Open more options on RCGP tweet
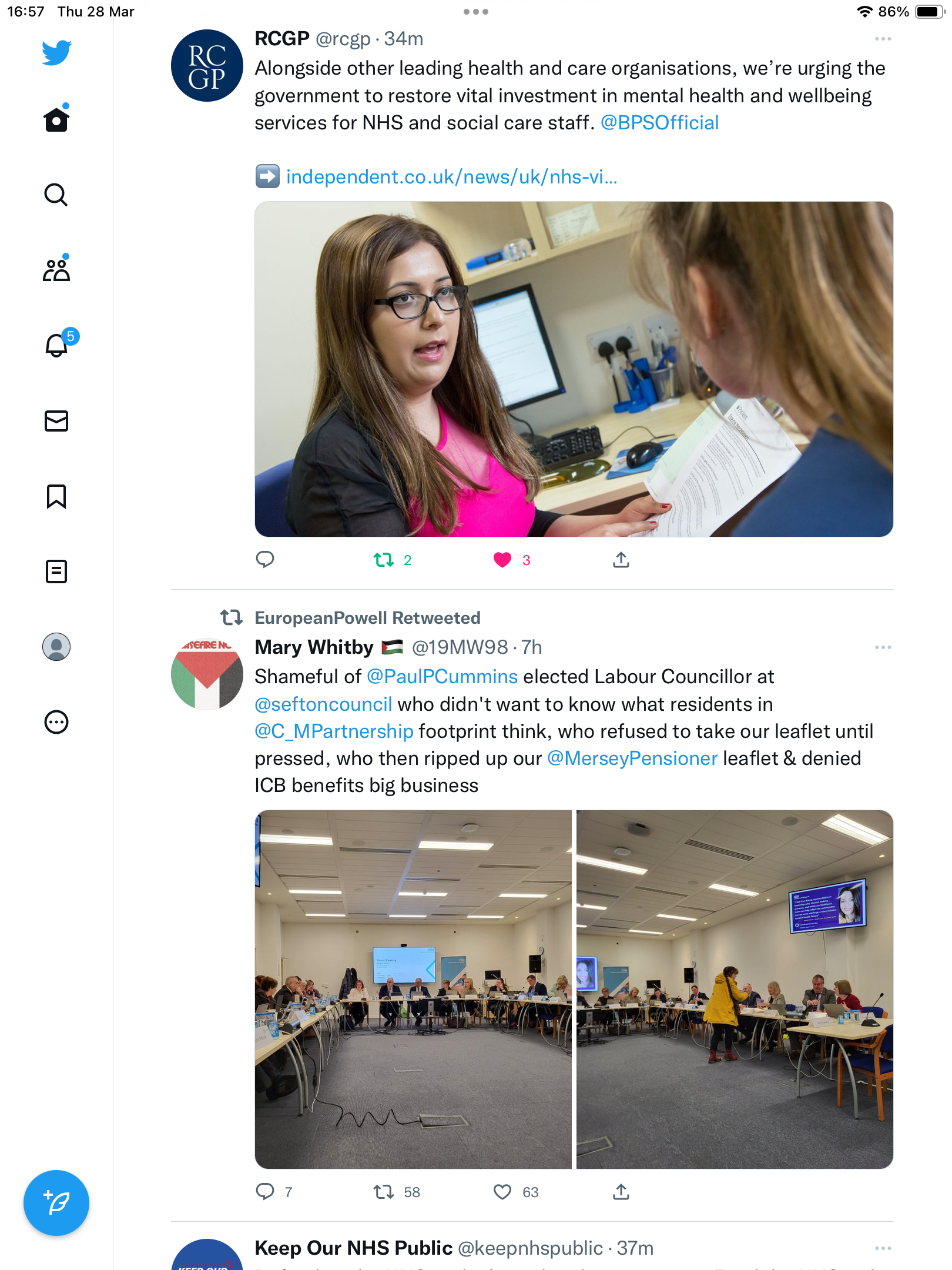Screen dimensions: 952x1270 [x=883, y=39]
